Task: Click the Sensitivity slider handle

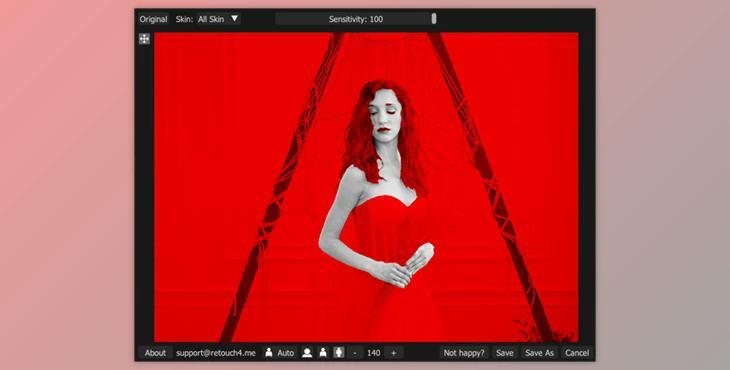Action: (x=434, y=19)
